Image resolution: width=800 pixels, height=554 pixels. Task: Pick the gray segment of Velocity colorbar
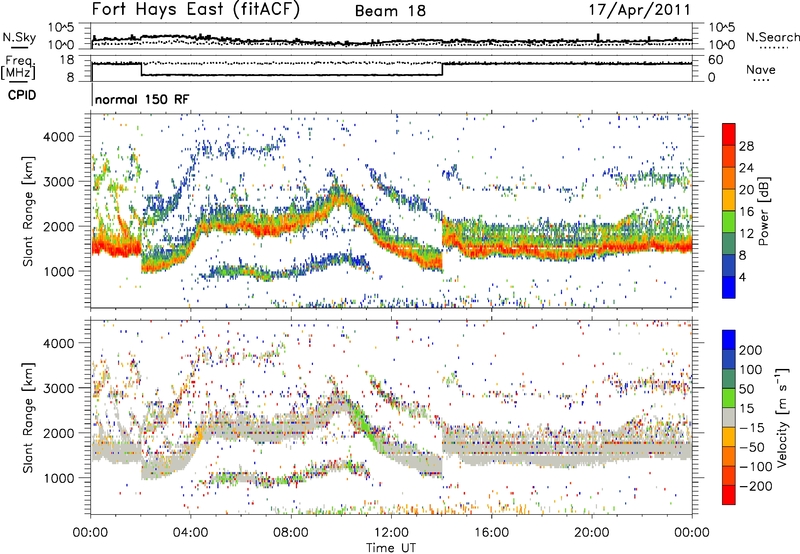coord(729,417)
